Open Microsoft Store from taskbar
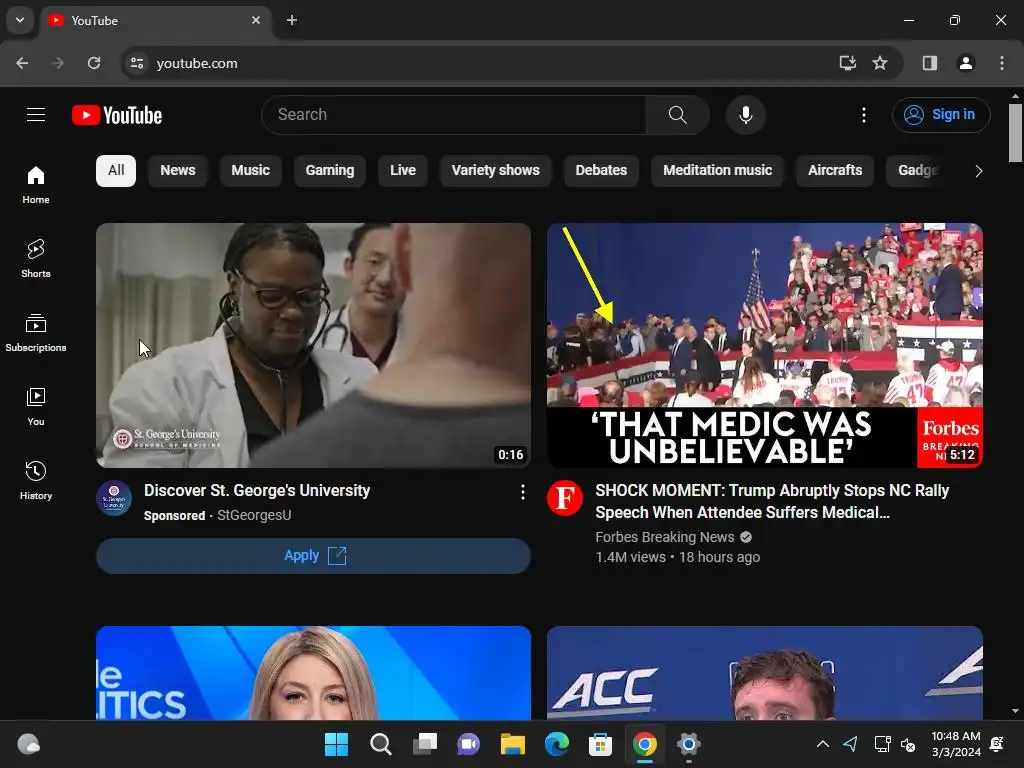Screen dimensions: 1024x768 pyautogui.click(x=600, y=744)
